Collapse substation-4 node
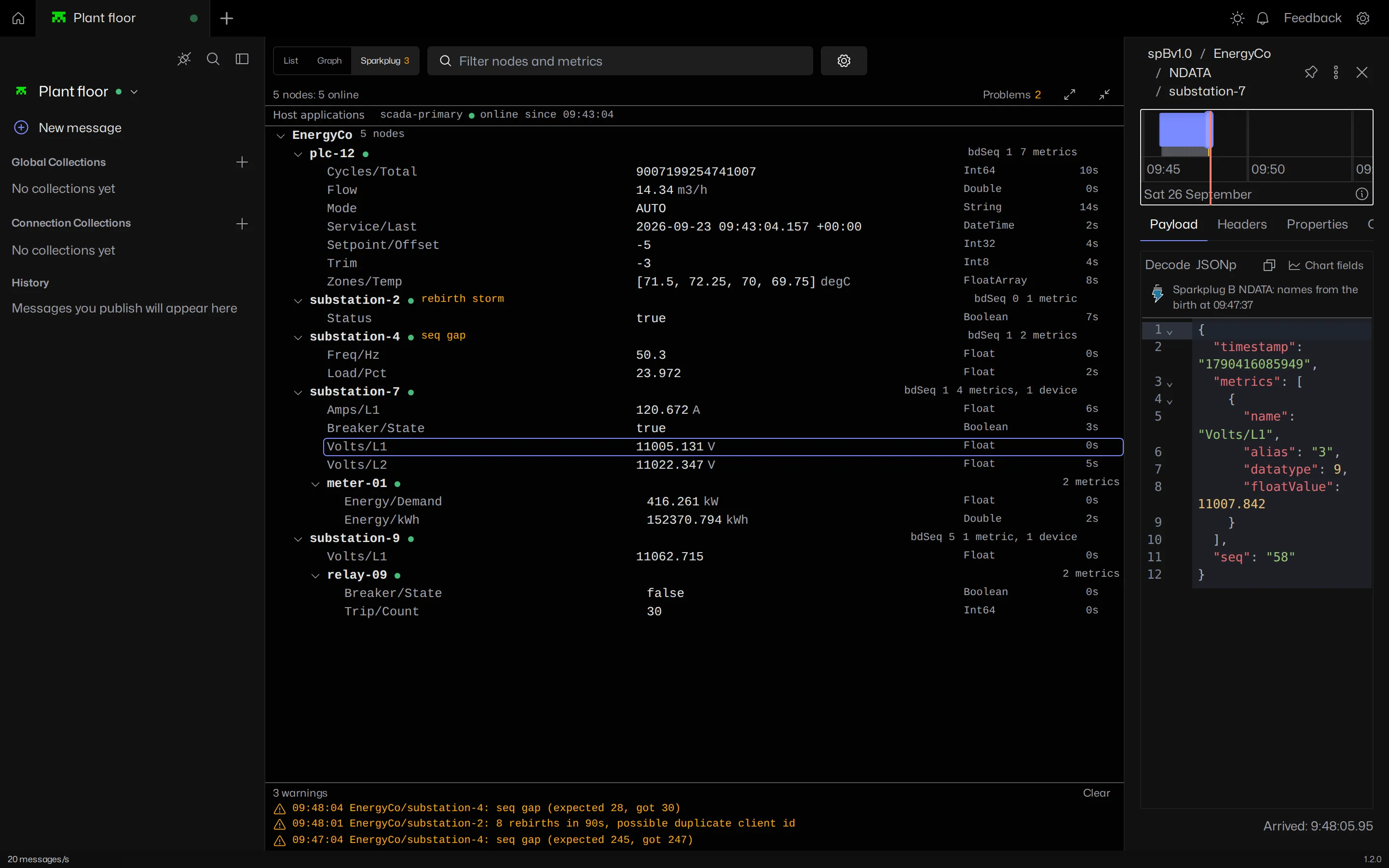This screenshot has width=1389, height=868. (x=298, y=338)
